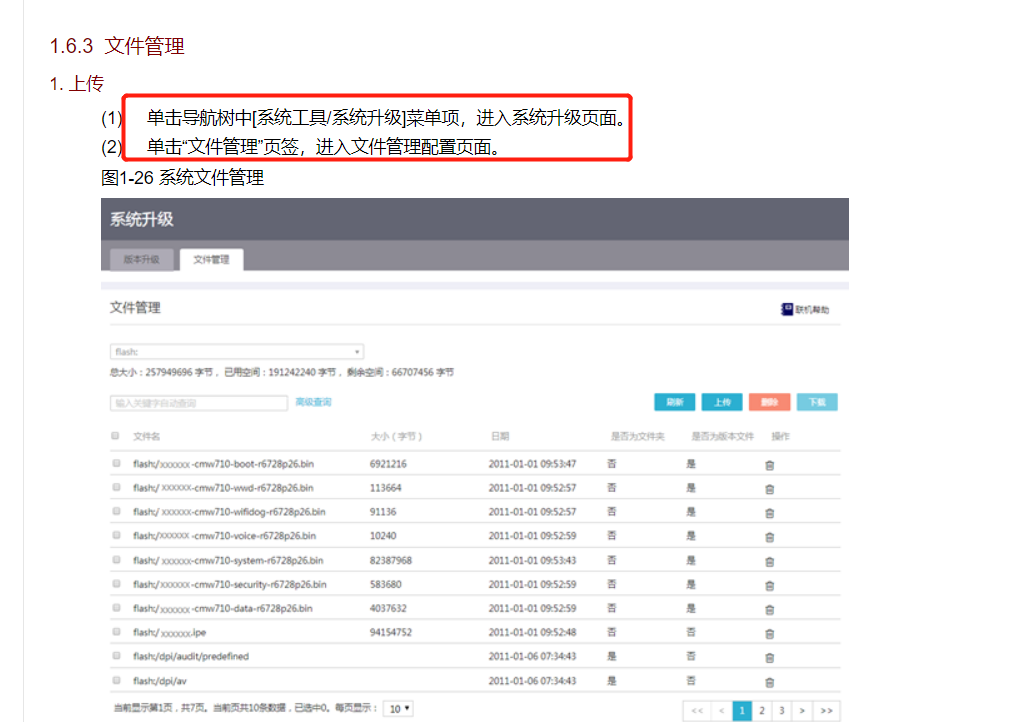Check the flash:/dpi/av folder checkbox
The height and width of the screenshot is (722, 1033).
tap(117, 680)
